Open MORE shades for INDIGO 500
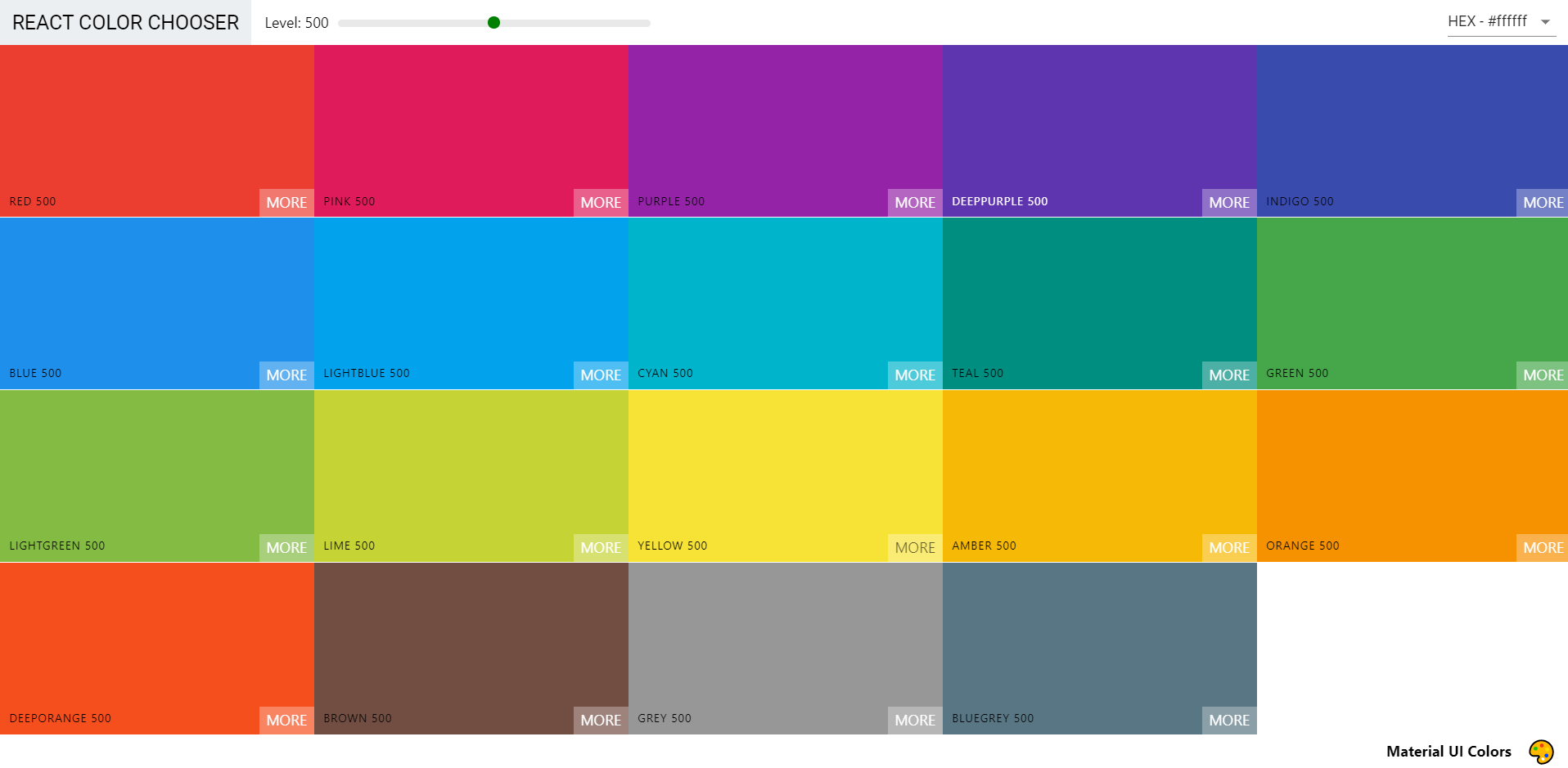This screenshot has width=1568, height=768. click(1542, 202)
